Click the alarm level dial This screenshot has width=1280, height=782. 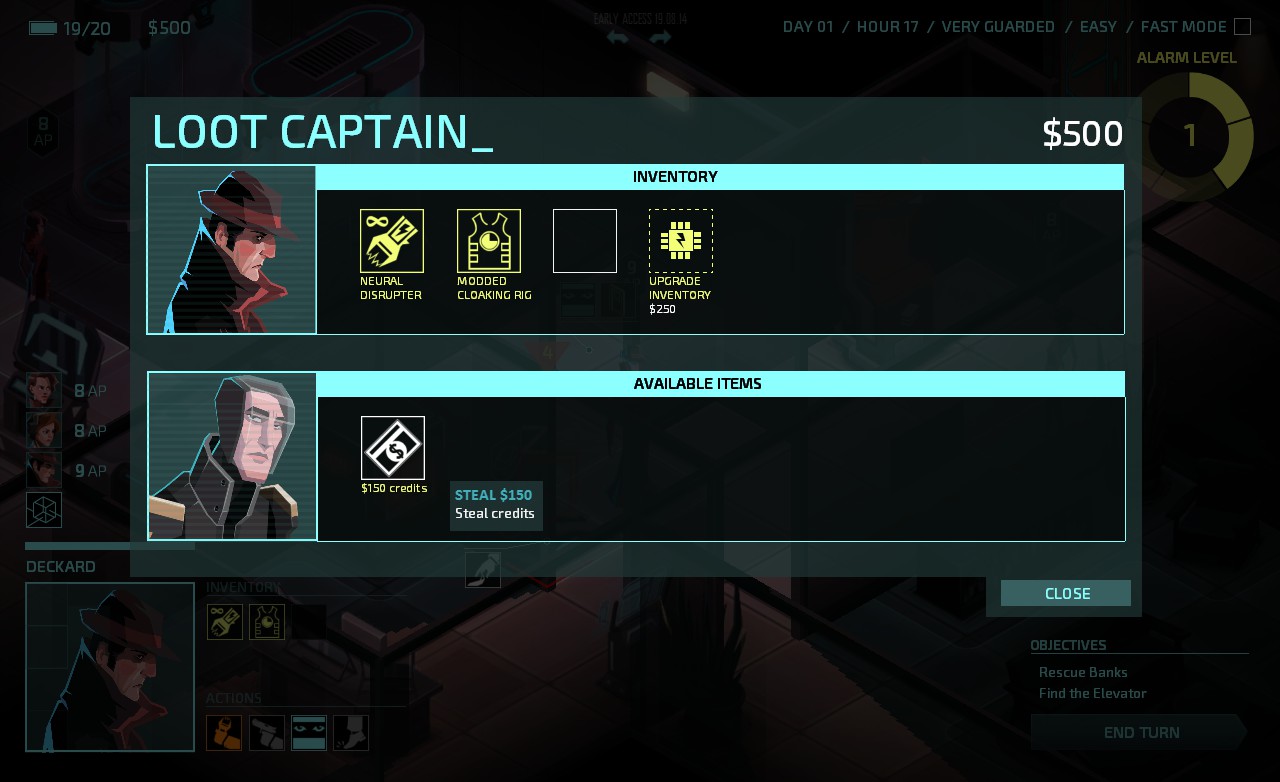pyautogui.click(x=1190, y=135)
